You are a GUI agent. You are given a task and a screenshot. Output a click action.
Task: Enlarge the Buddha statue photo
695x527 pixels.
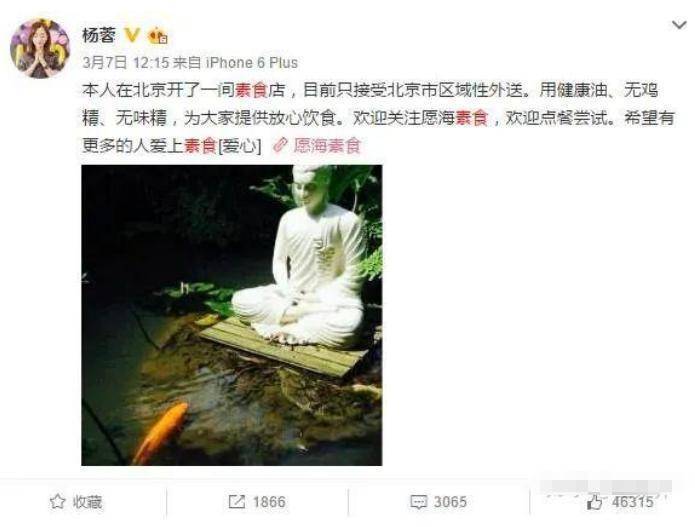pyautogui.click(x=232, y=315)
